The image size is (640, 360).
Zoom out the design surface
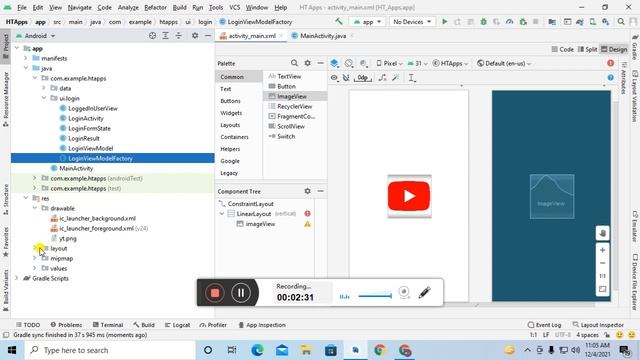point(602,263)
